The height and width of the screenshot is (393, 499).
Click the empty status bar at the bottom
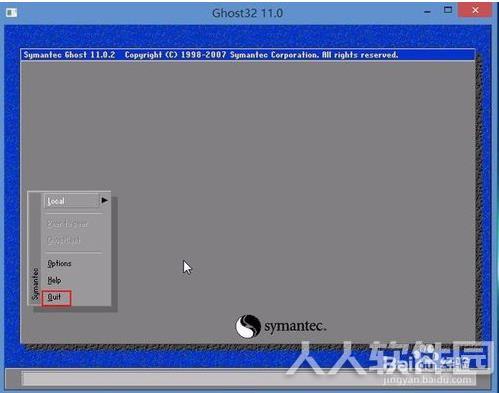coord(248,378)
